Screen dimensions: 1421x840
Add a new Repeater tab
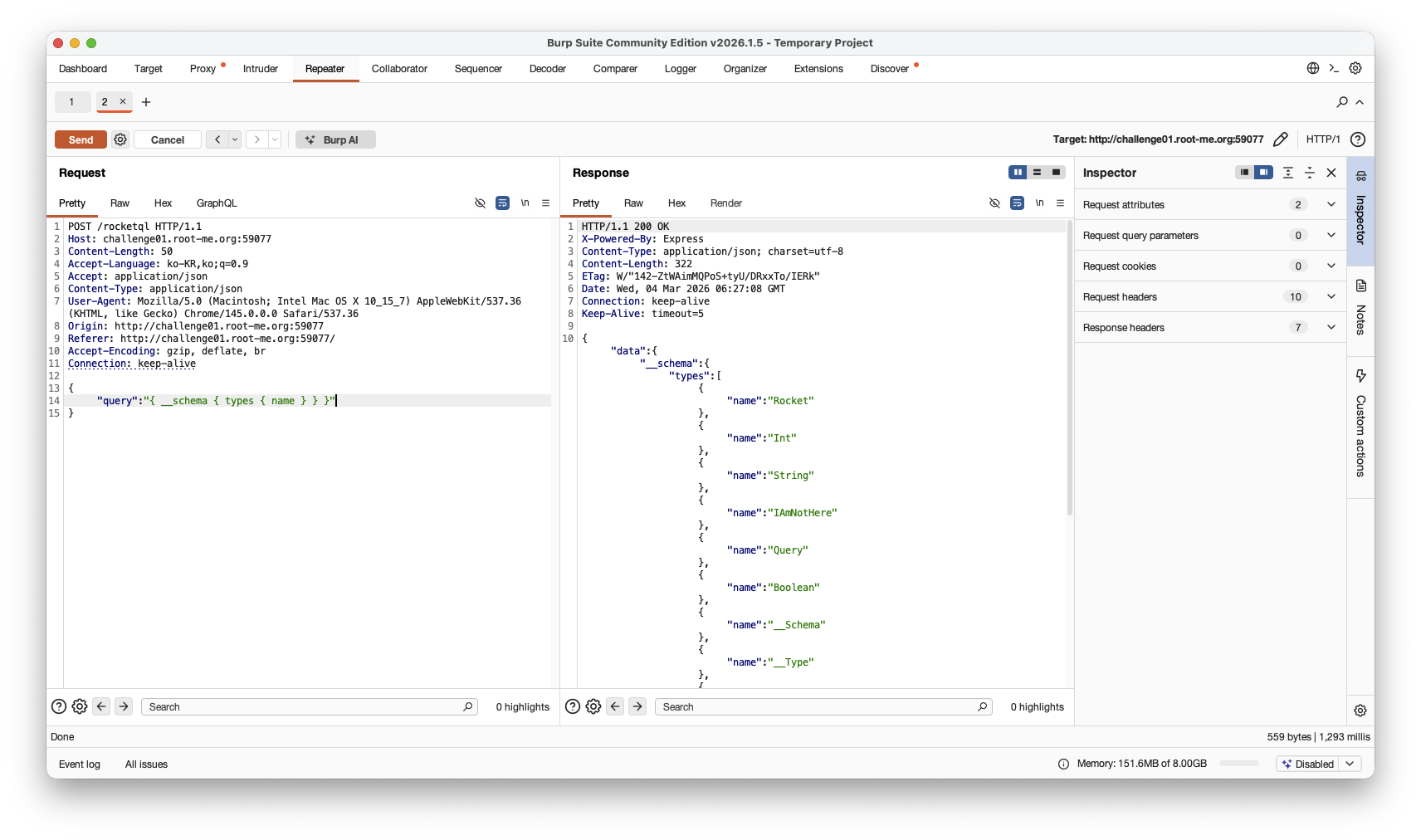146,102
